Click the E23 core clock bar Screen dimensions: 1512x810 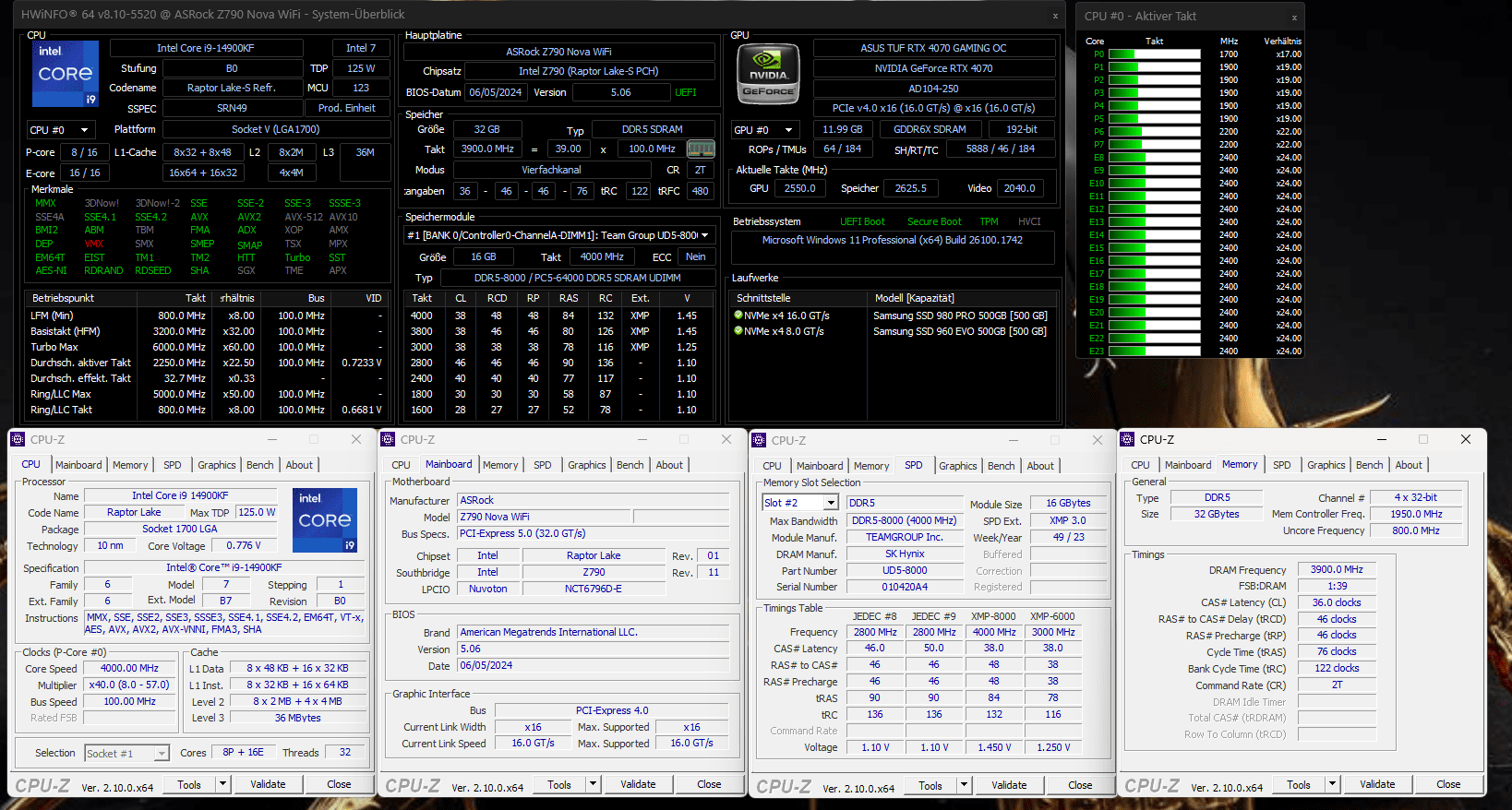click(1155, 351)
